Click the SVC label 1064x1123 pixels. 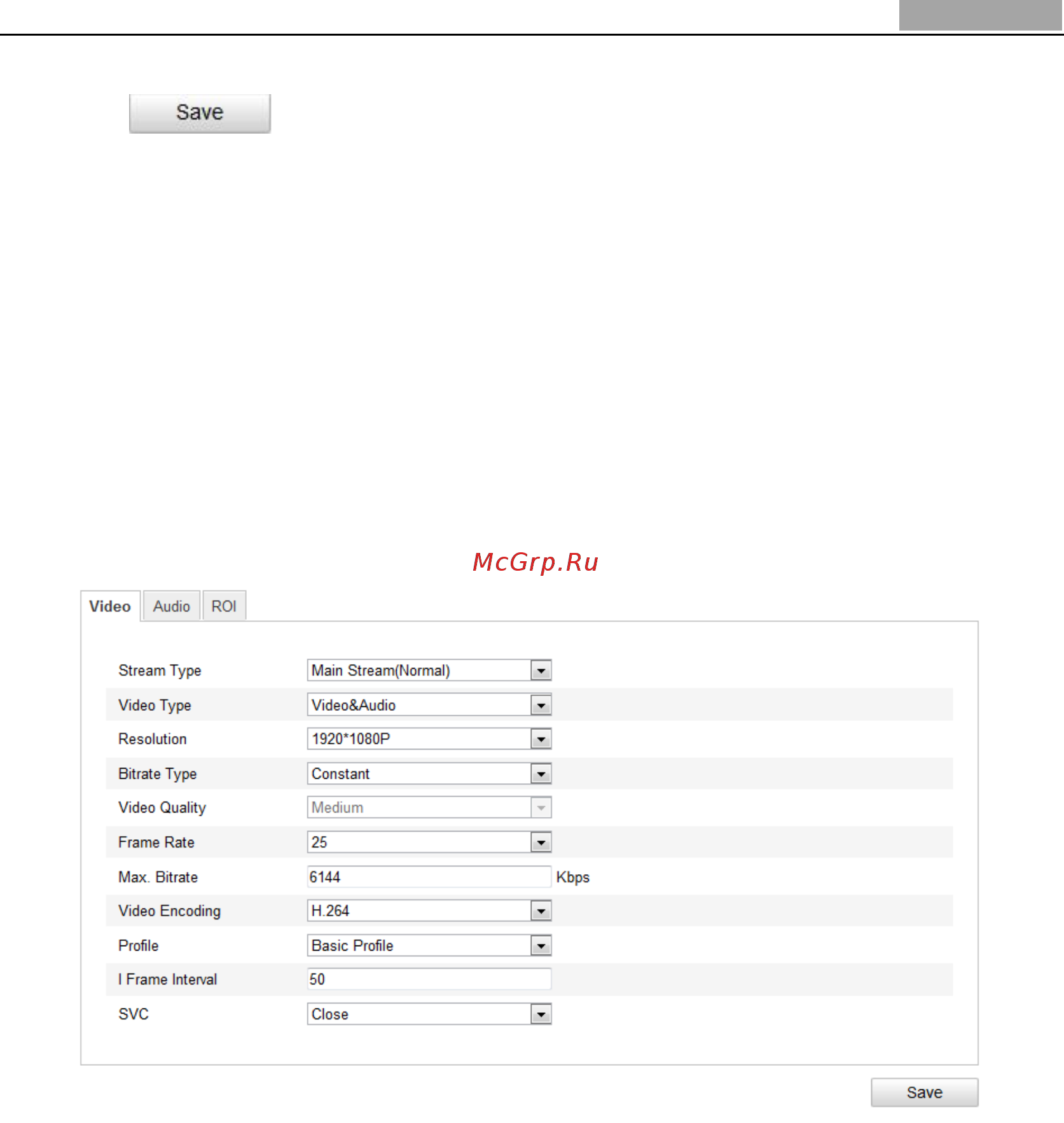[x=134, y=1014]
